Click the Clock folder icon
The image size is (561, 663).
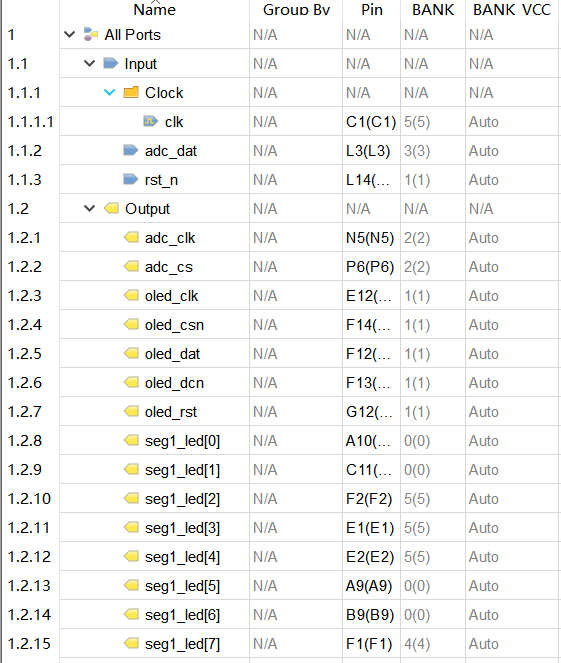pos(131,92)
